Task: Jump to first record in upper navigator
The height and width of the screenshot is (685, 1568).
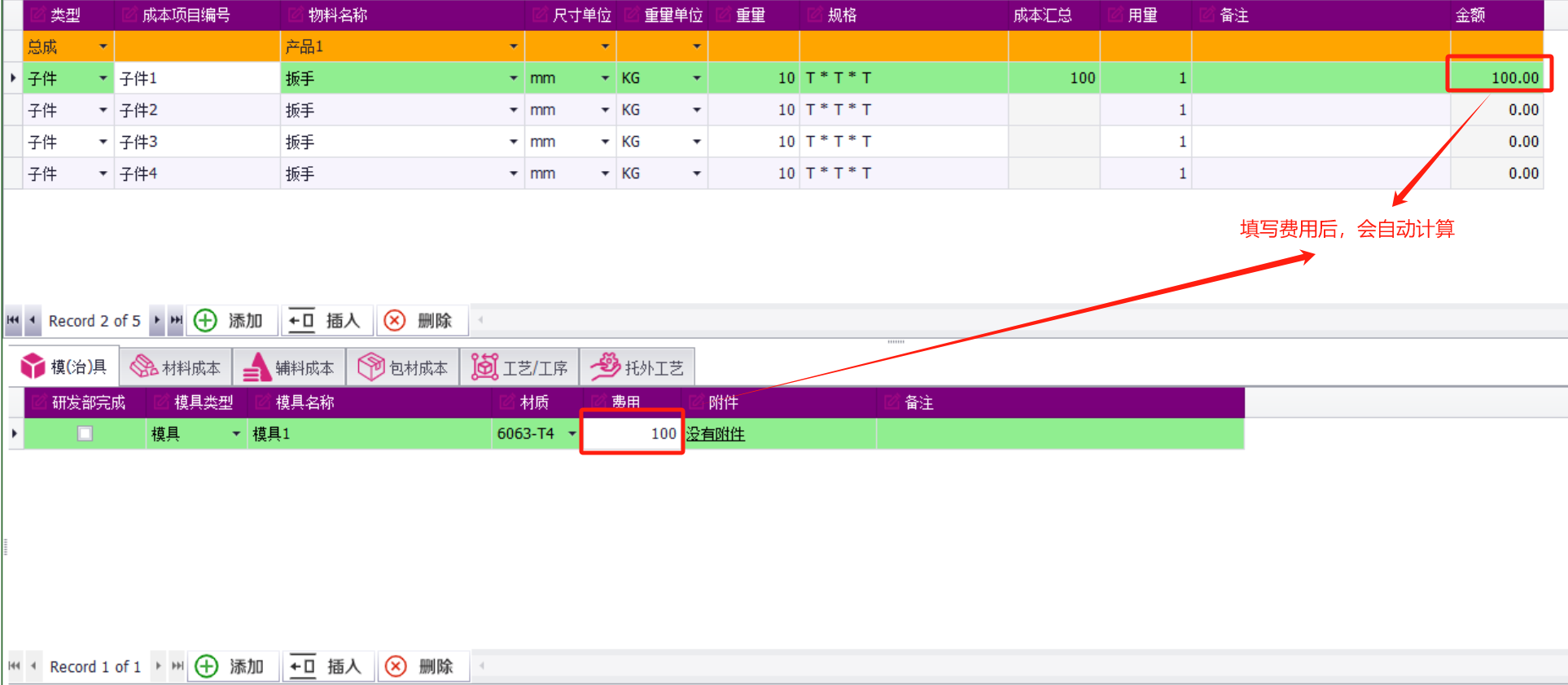Action: 13,321
